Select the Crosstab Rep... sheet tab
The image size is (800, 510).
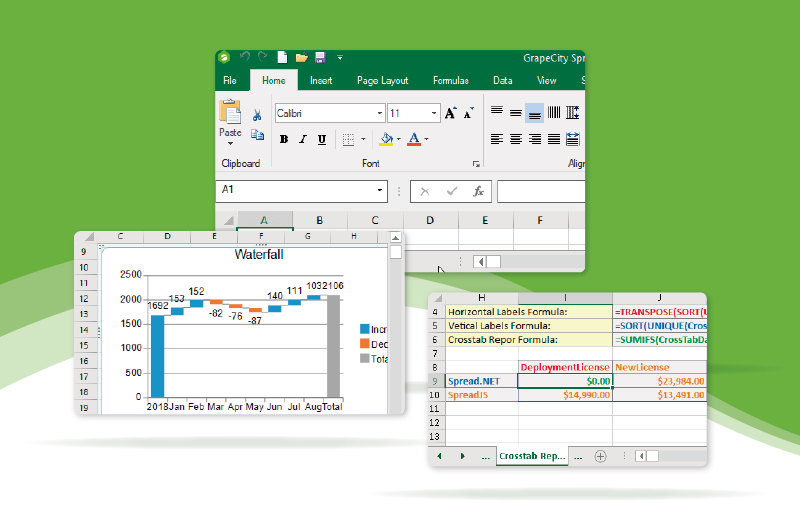(532, 456)
